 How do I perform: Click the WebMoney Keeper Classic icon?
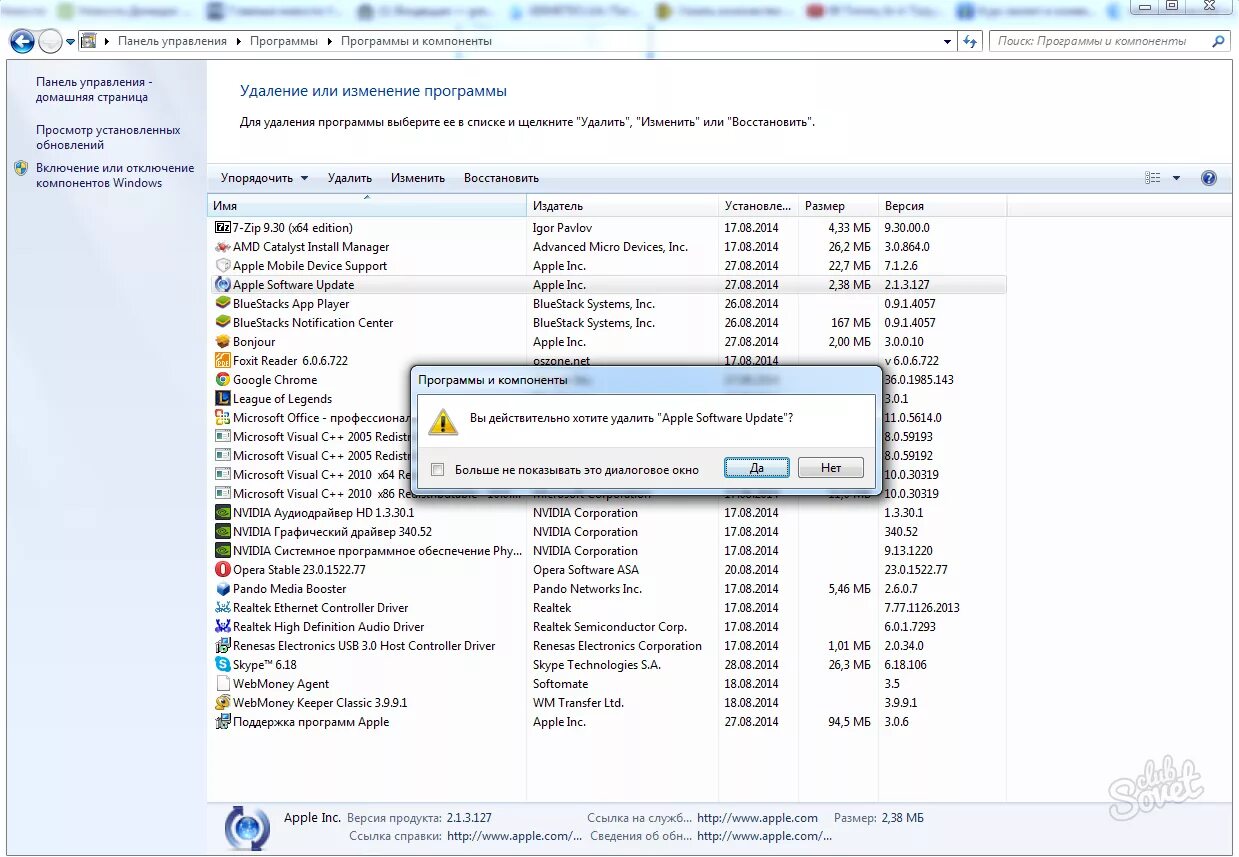[223, 703]
